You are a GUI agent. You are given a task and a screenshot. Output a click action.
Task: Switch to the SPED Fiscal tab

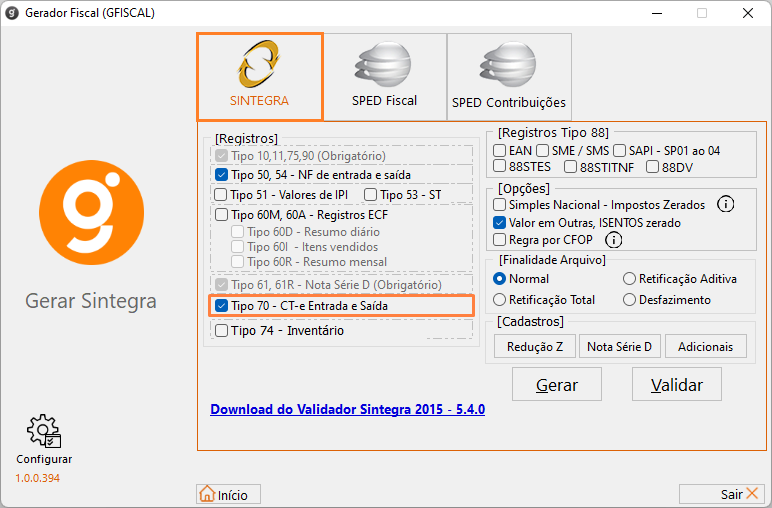385,77
